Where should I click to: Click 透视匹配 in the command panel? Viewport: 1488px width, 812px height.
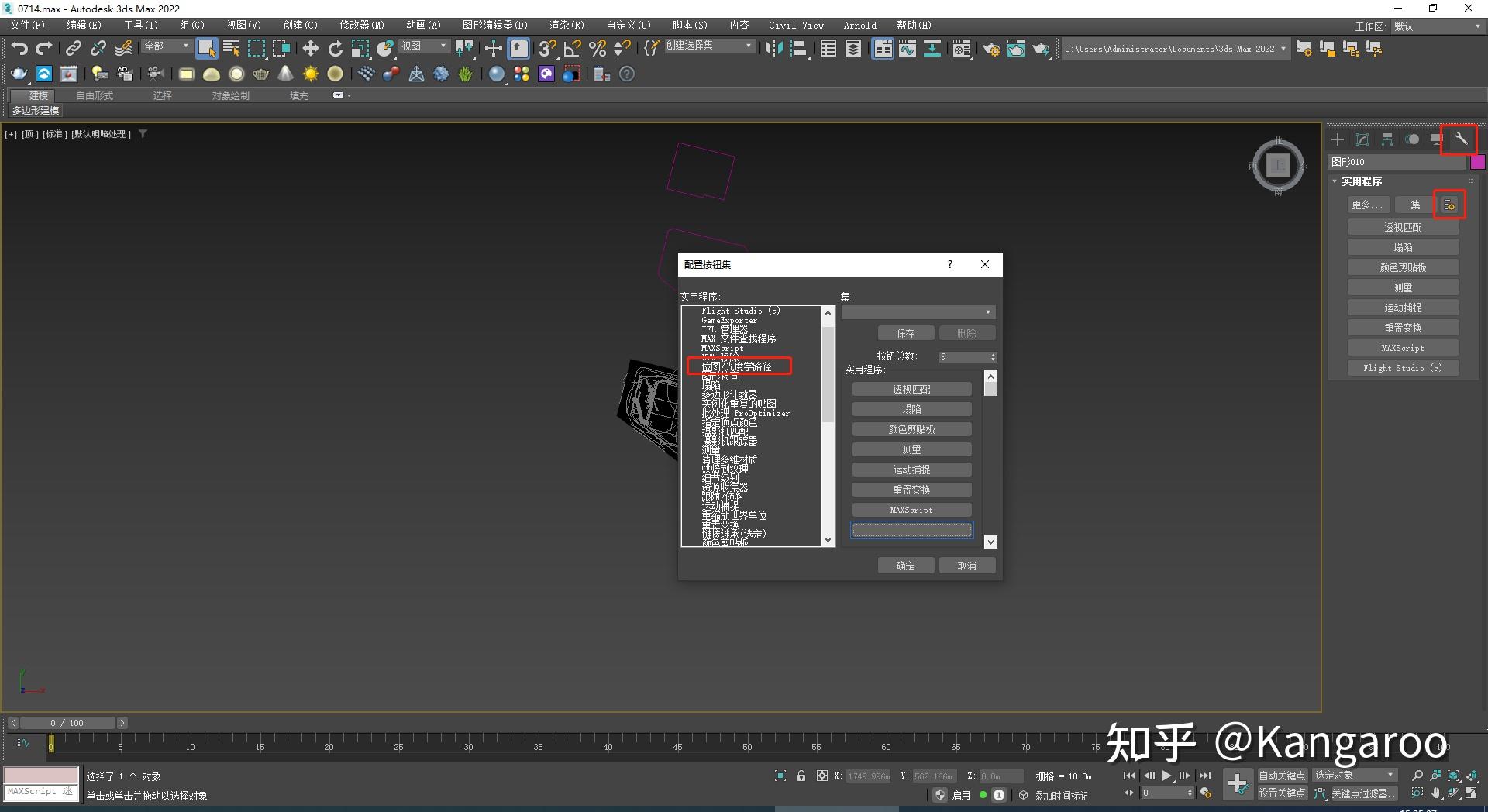point(1403,227)
